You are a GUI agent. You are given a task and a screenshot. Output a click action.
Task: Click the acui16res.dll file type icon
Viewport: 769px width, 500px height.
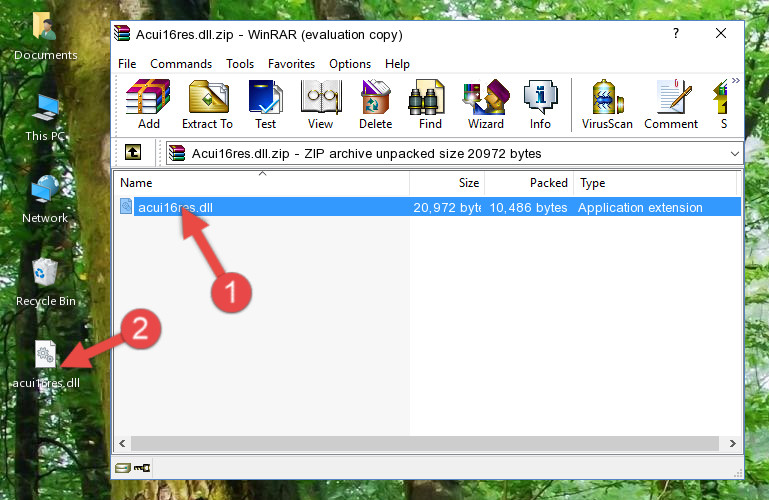pyautogui.click(x=126, y=206)
